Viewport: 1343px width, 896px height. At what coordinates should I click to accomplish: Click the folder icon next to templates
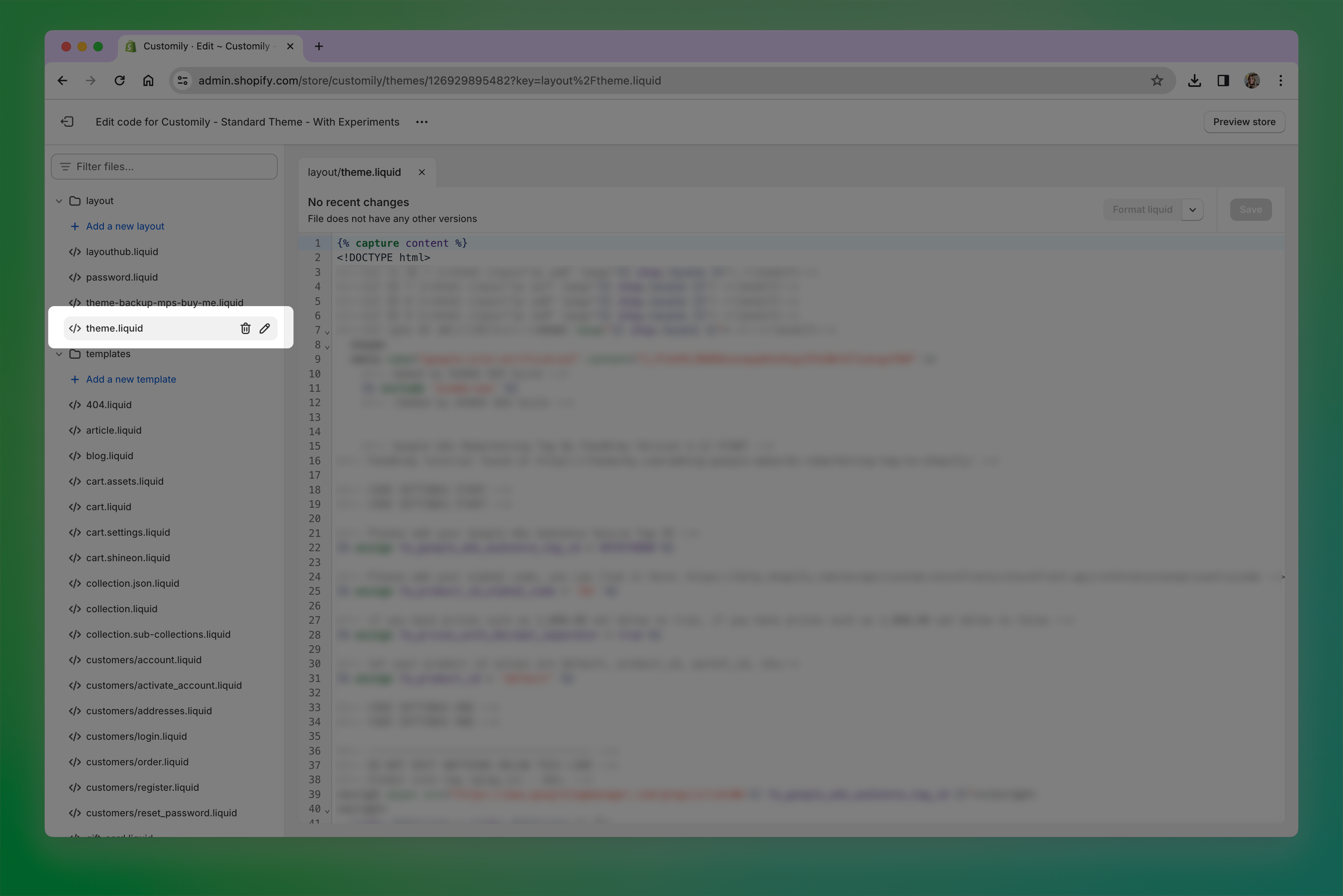(76, 354)
